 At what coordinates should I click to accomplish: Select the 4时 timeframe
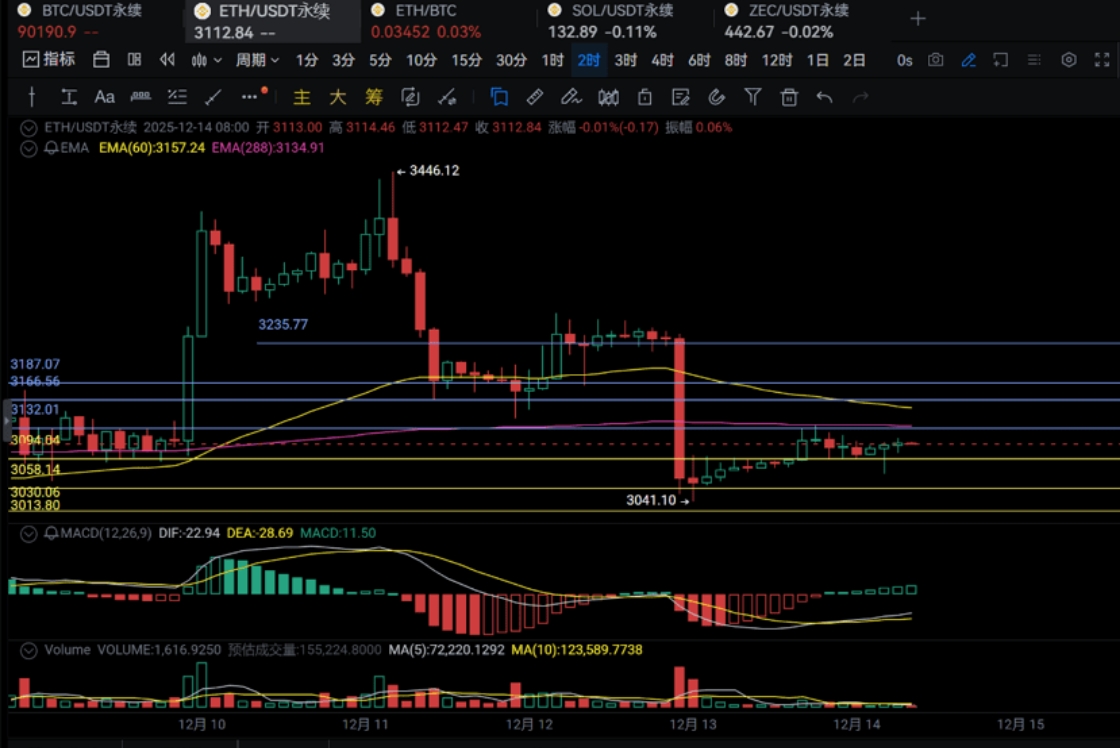662,60
